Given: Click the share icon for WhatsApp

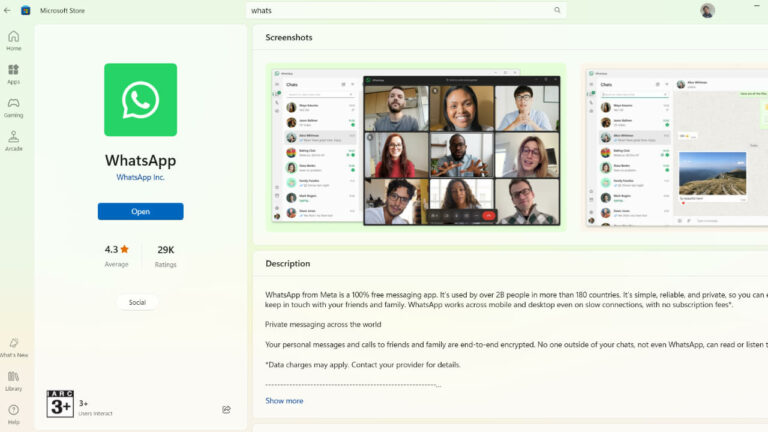Looking at the screenshot, I should 226,409.
